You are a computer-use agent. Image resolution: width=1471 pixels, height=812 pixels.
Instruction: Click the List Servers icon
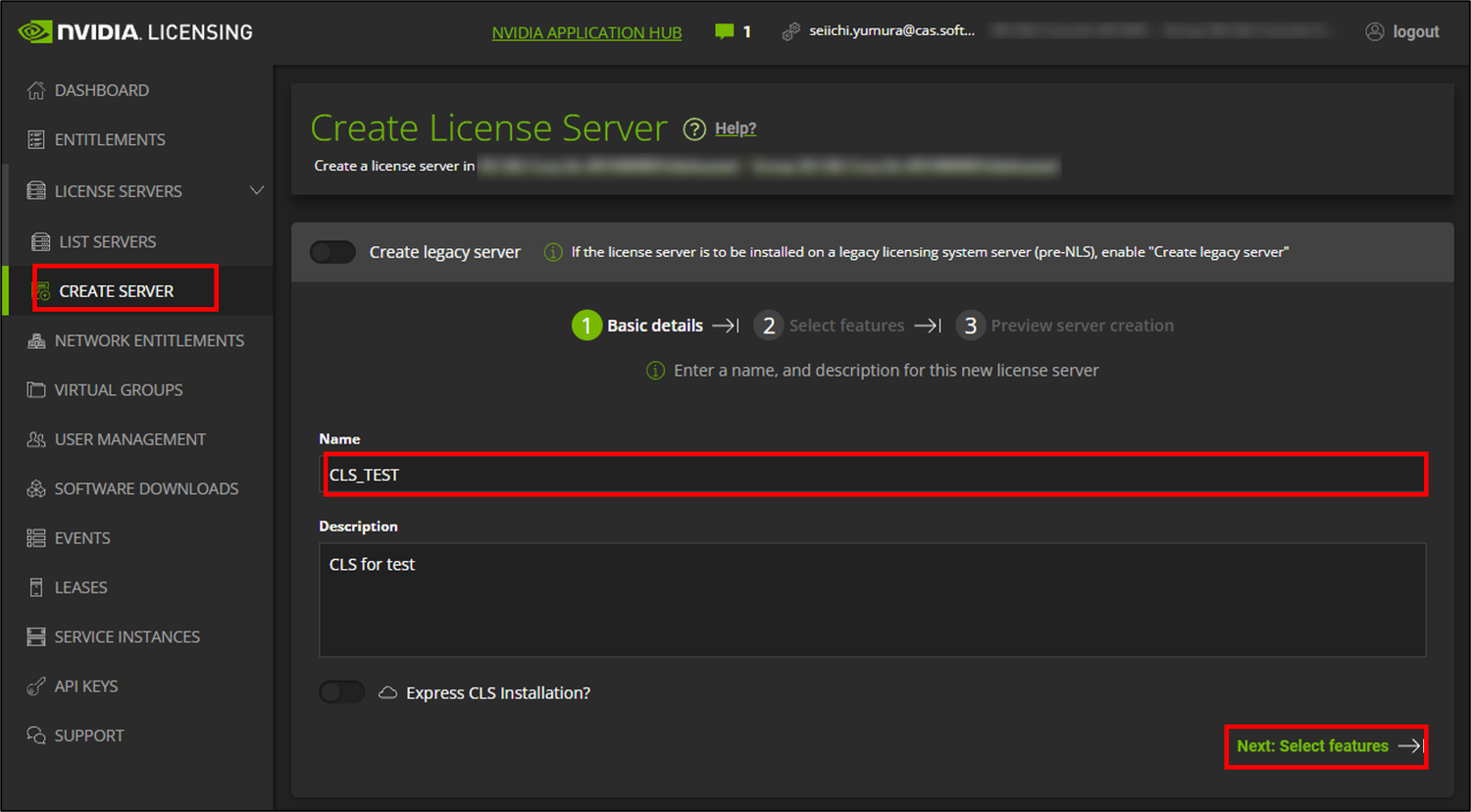41,241
